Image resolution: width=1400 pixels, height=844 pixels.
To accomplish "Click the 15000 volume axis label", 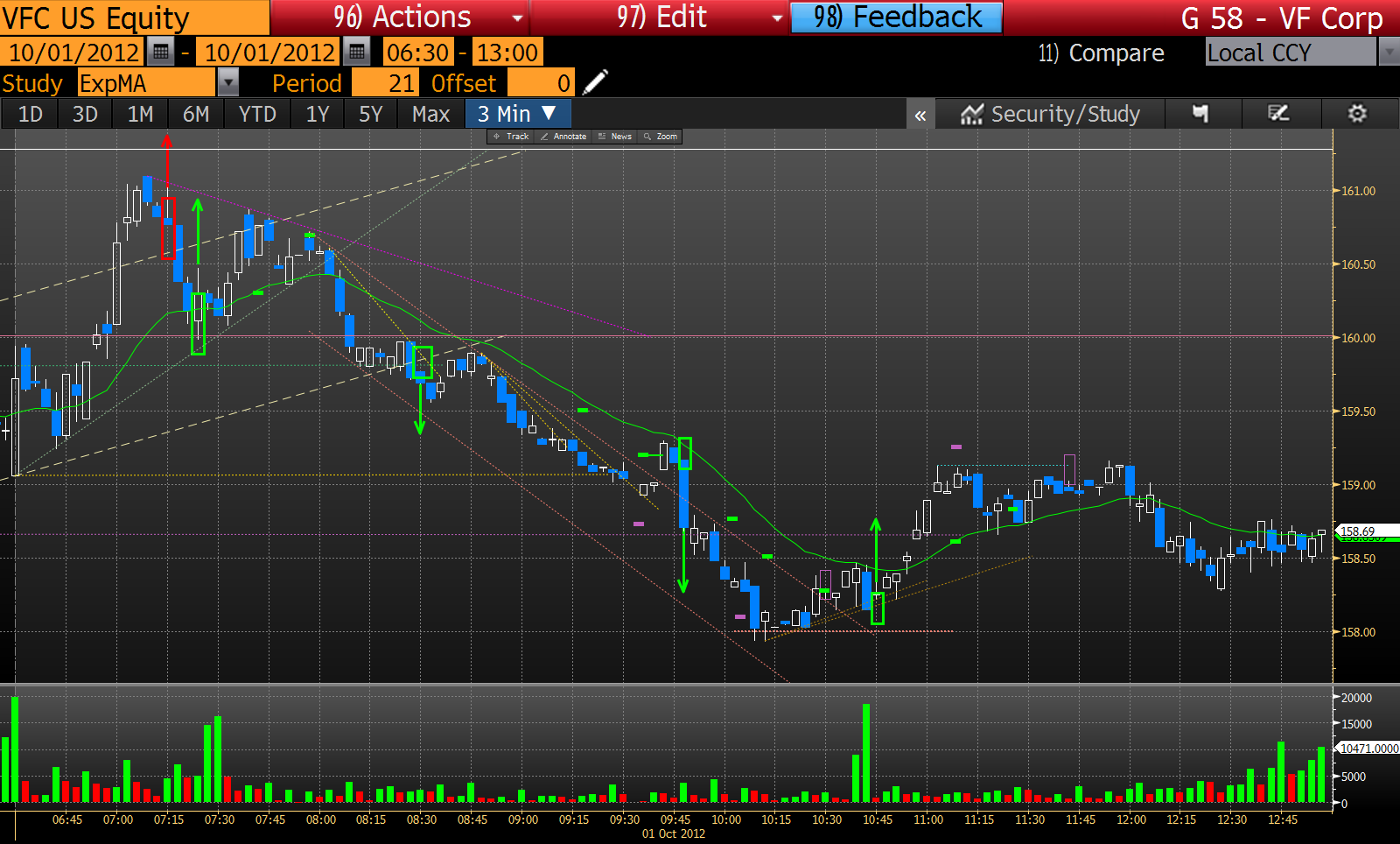I will pos(1356,724).
